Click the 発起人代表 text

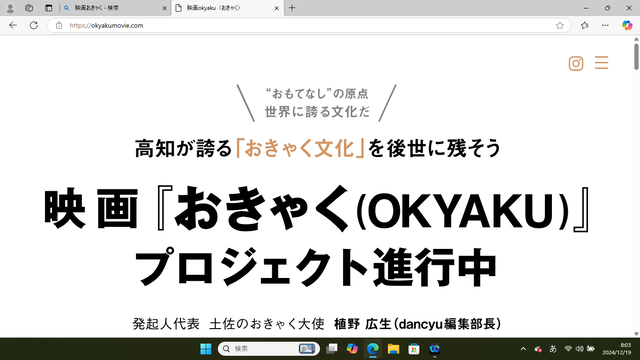(x=166, y=324)
